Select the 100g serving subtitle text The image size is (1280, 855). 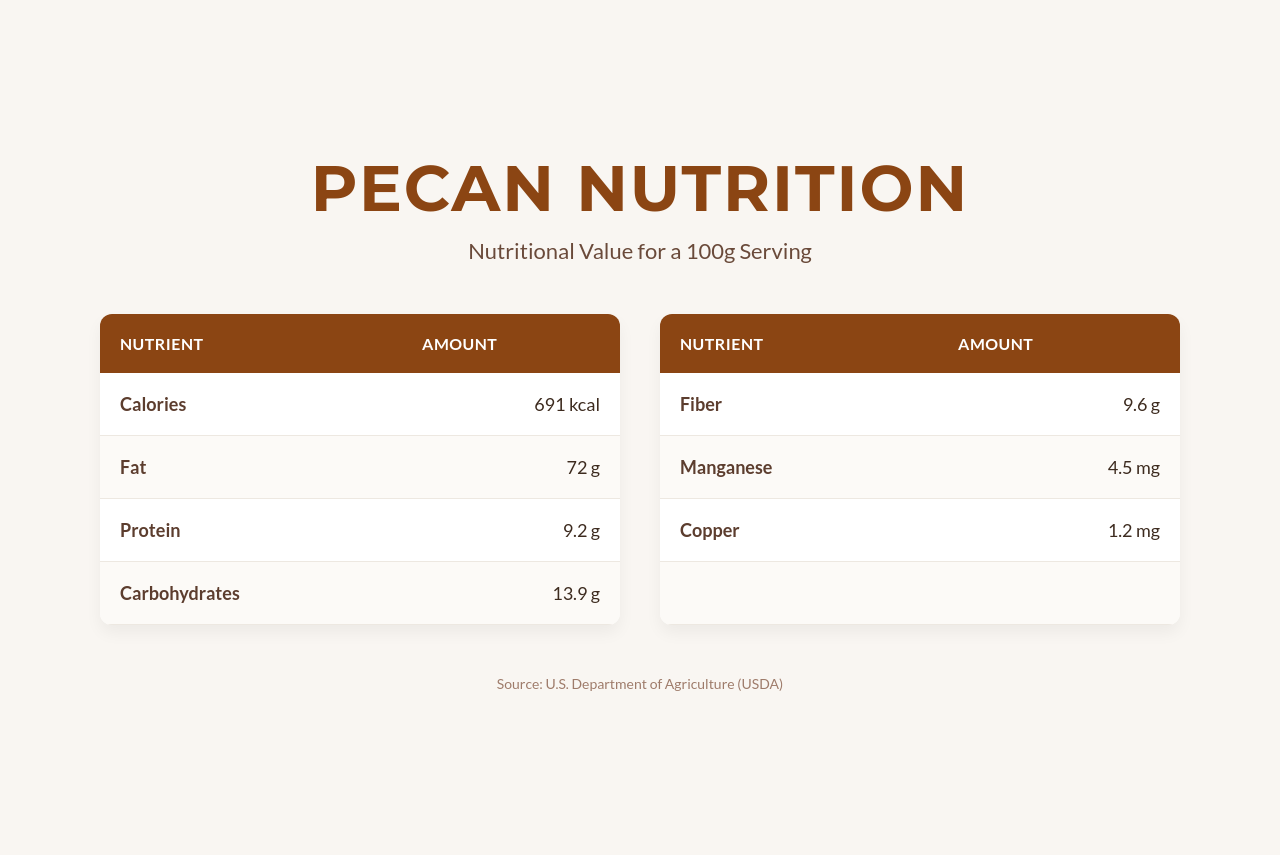[640, 252]
